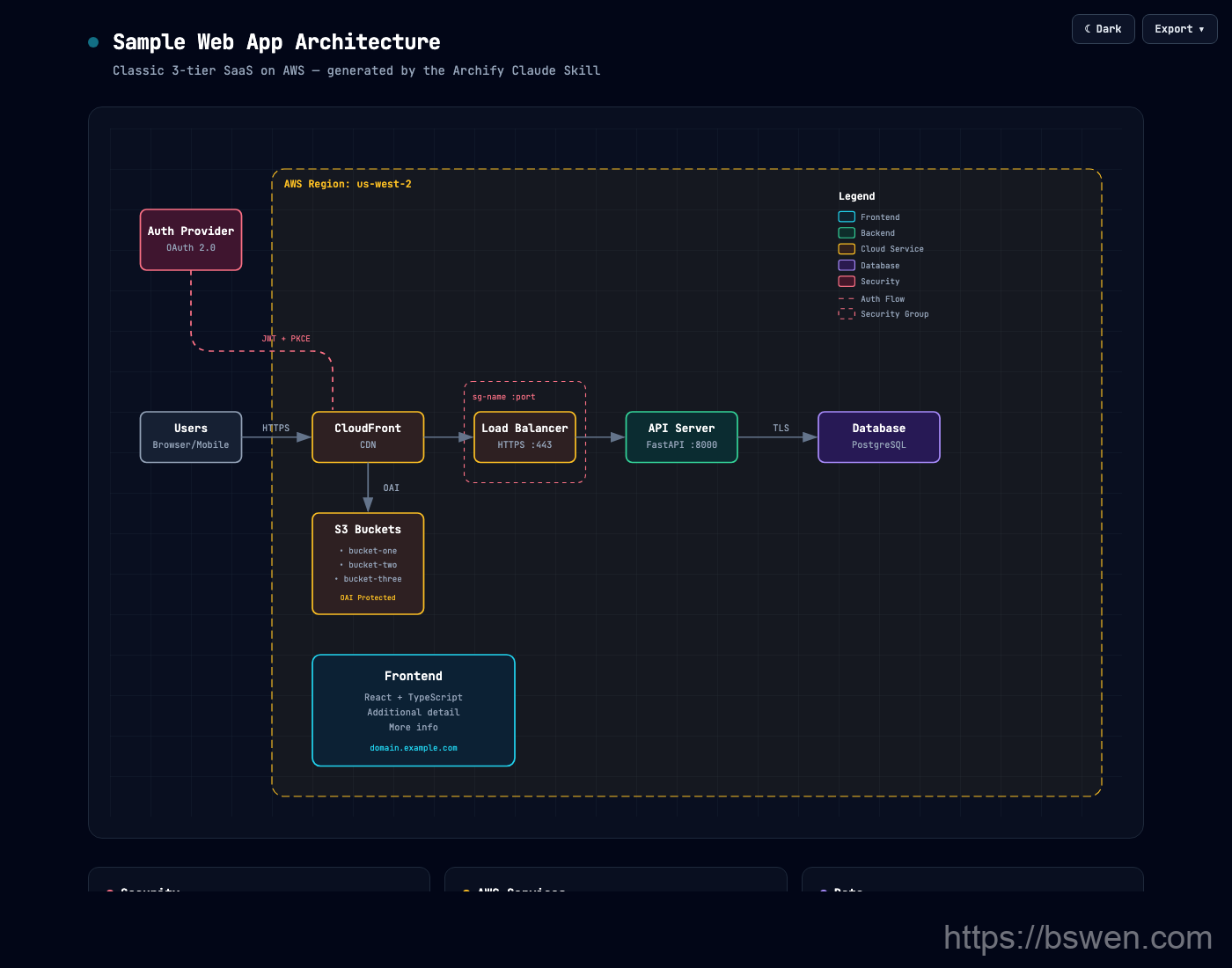Viewport: 1232px width, 968px height.
Task: Click the Legend heading
Action: click(x=857, y=196)
